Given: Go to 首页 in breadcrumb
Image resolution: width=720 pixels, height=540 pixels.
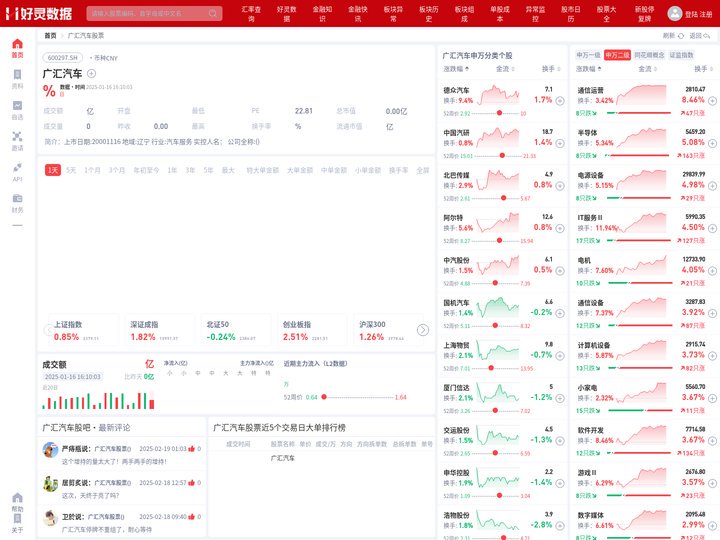Looking at the screenshot, I should [x=50, y=35].
